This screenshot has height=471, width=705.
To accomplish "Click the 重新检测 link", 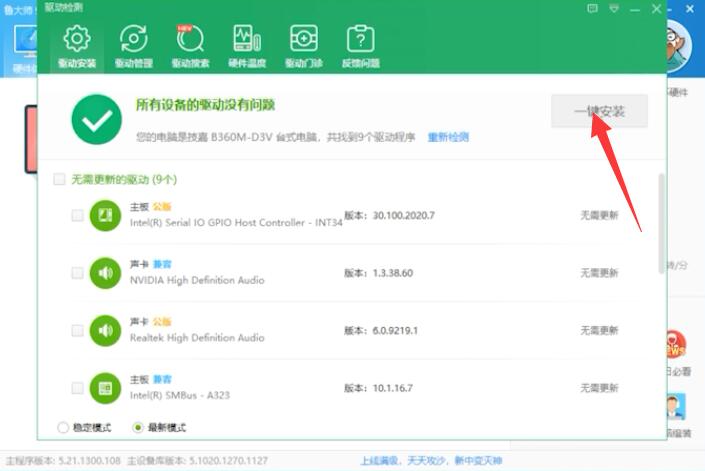I will pos(448,137).
